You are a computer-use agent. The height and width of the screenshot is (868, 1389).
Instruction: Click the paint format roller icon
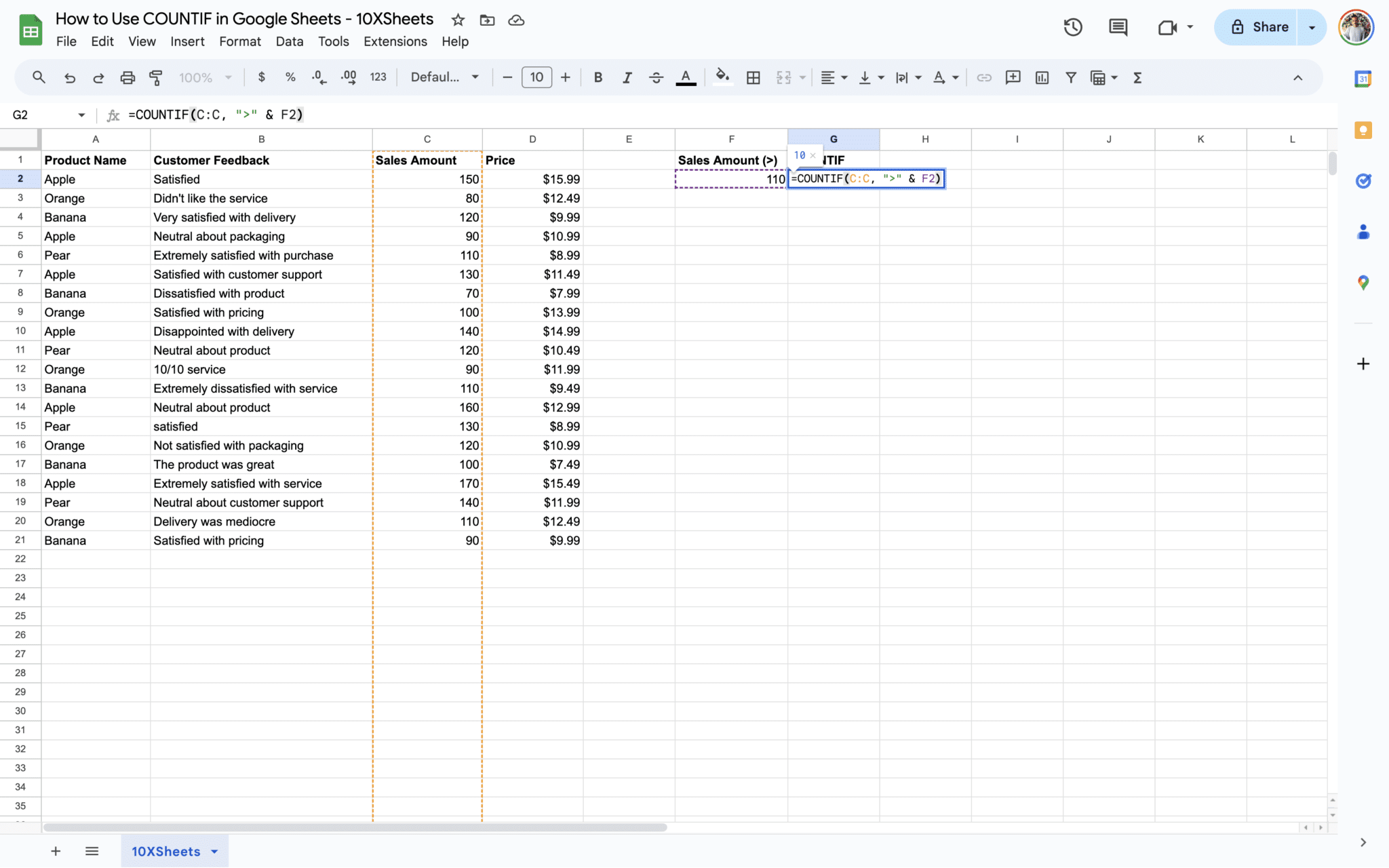[156, 77]
